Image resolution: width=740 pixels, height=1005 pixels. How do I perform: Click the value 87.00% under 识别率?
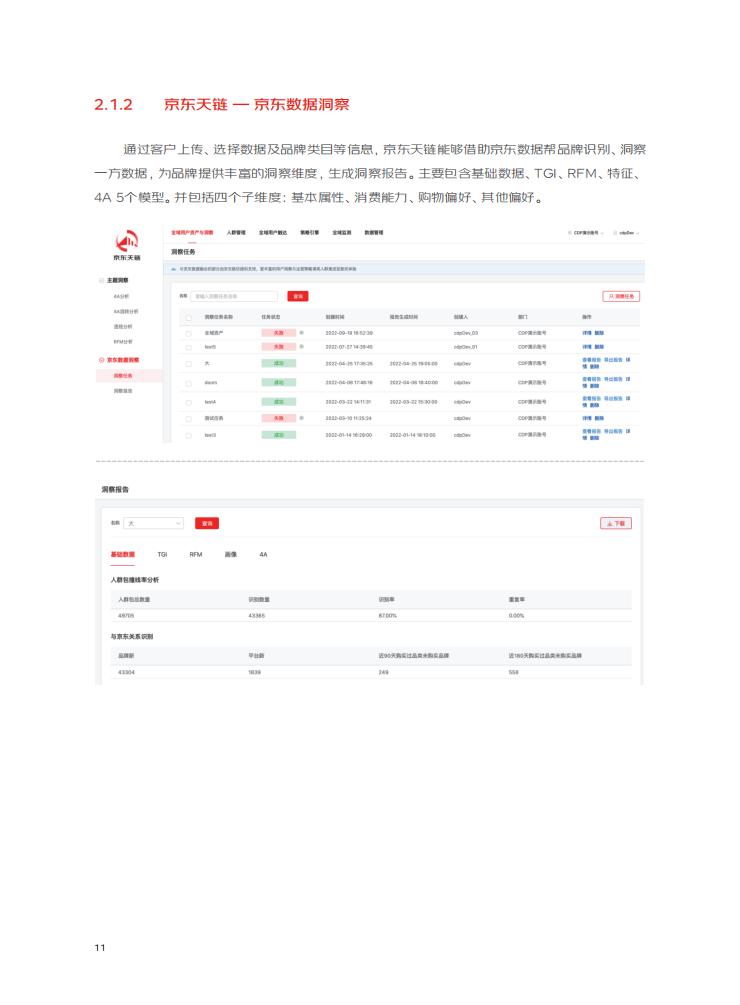388,615
